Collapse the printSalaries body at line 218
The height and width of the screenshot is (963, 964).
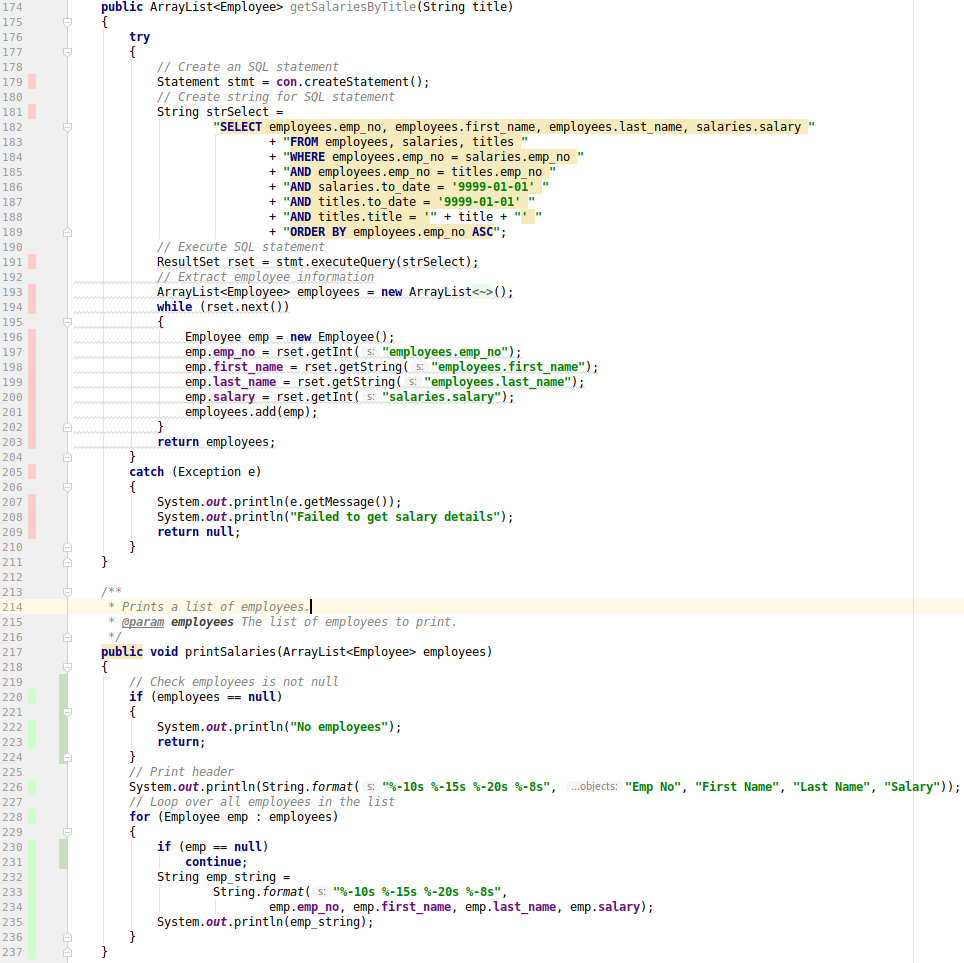(68, 667)
